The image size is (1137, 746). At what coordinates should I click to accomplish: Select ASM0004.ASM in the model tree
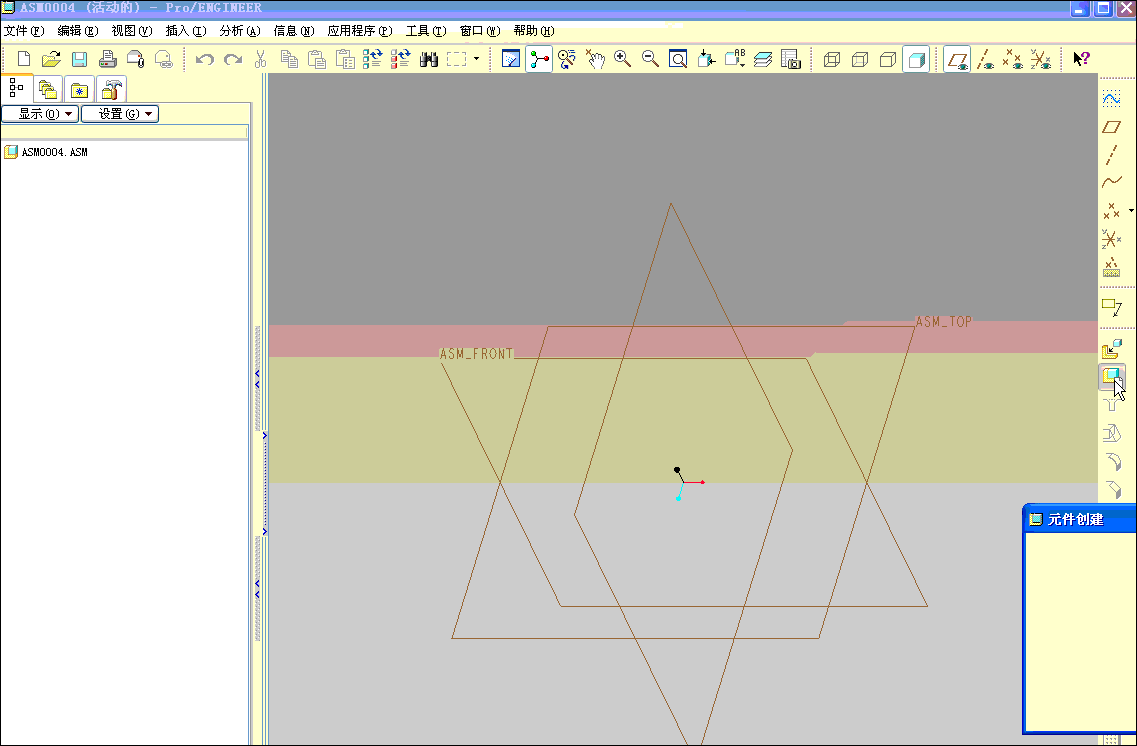[x=54, y=152]
